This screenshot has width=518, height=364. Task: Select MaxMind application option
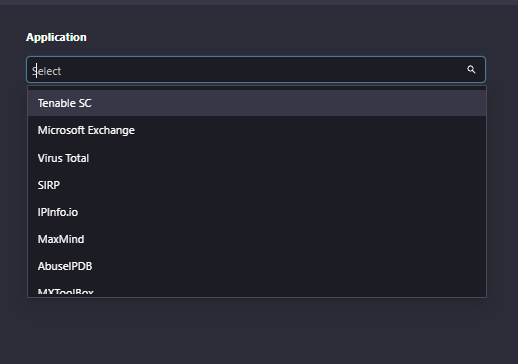[257, 239]
